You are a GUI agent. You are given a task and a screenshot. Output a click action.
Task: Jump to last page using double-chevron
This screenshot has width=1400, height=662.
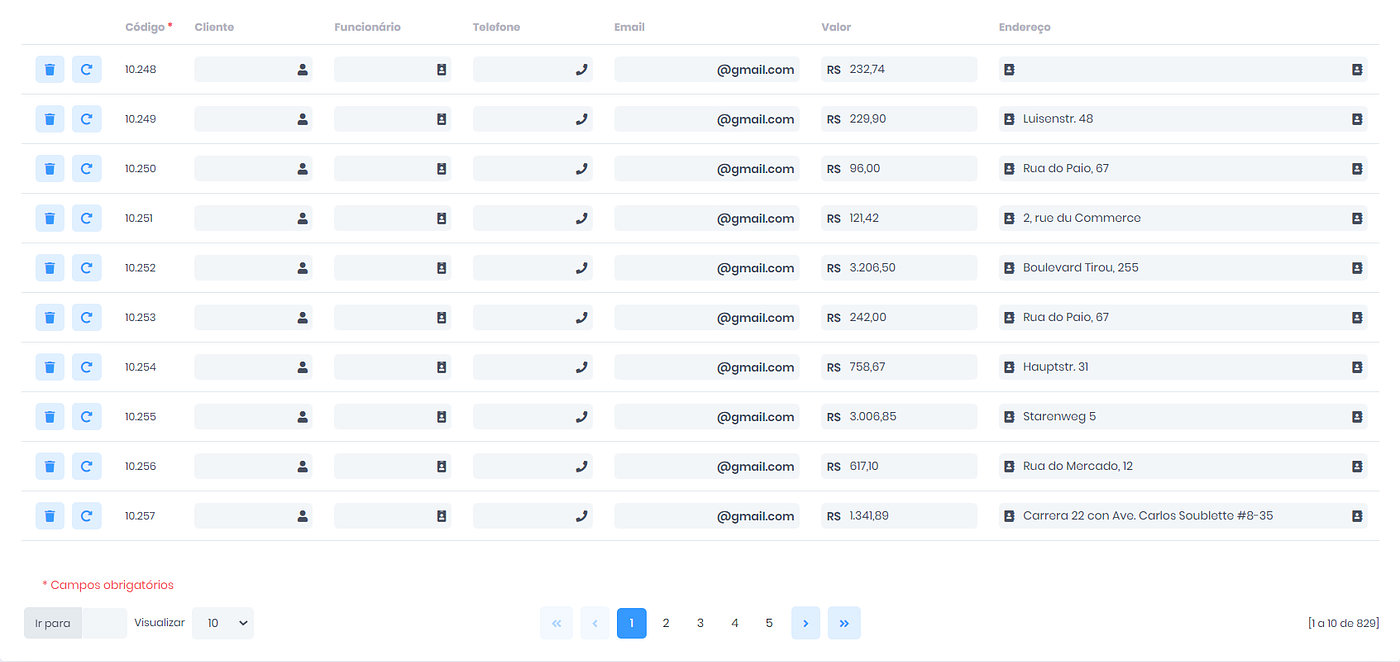click(844, 622)
